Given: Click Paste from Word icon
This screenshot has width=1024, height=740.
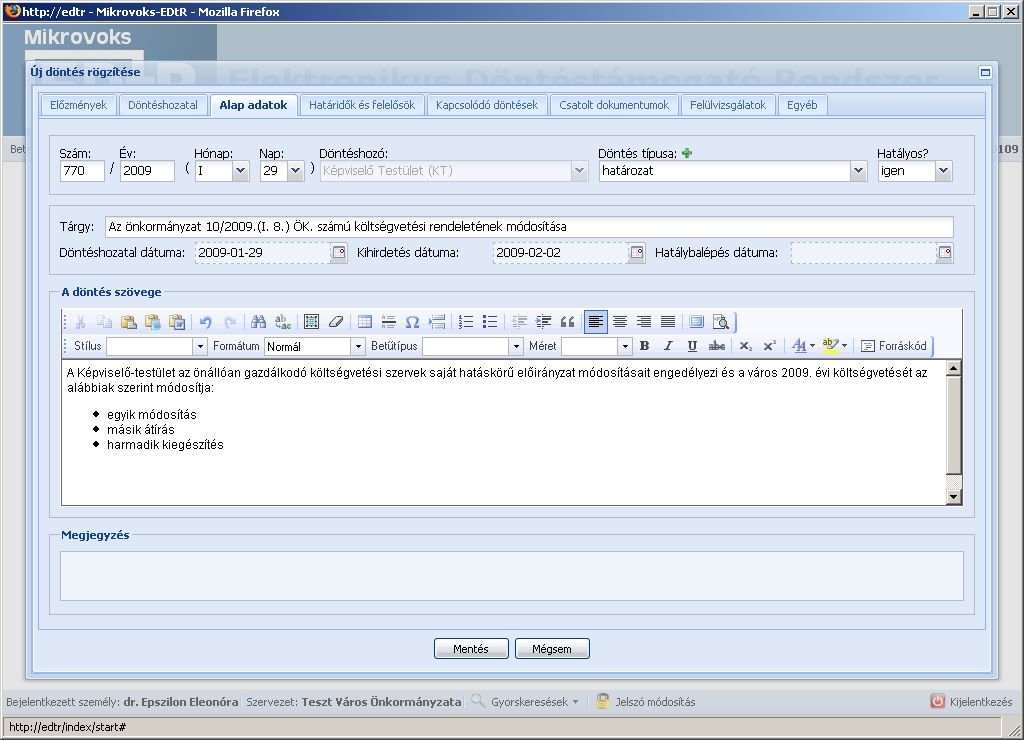Looking at the screenshot, I should point(177,322).
